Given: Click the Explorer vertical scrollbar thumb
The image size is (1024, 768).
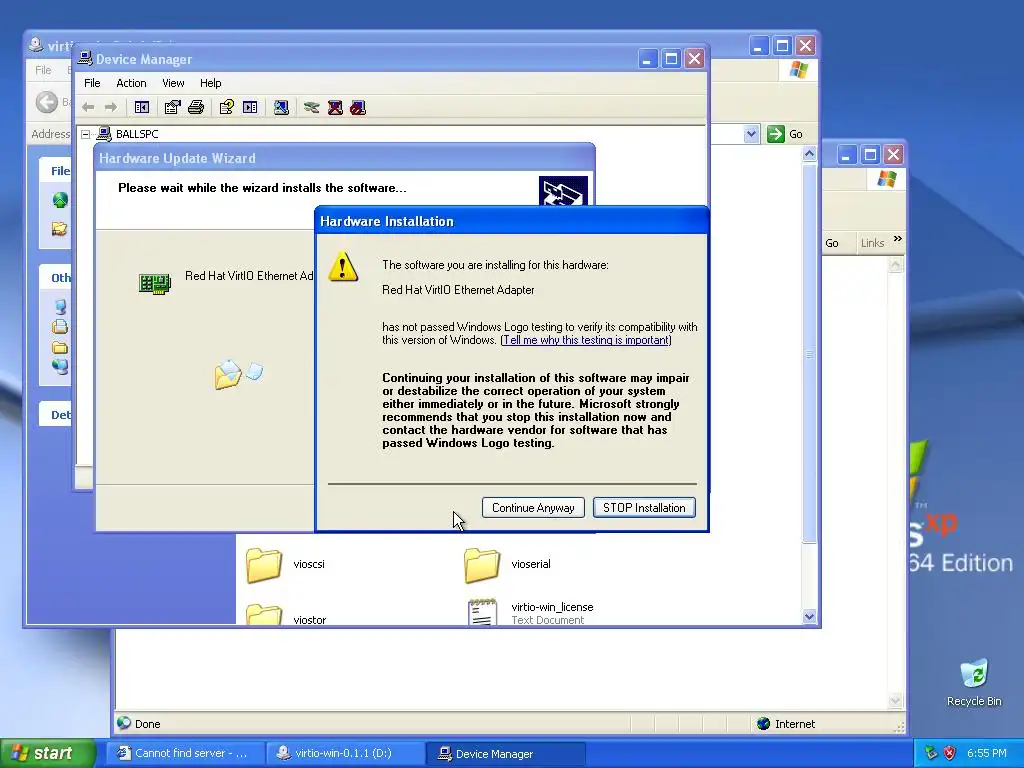Looking at the screenshot, I should point(809,353).
